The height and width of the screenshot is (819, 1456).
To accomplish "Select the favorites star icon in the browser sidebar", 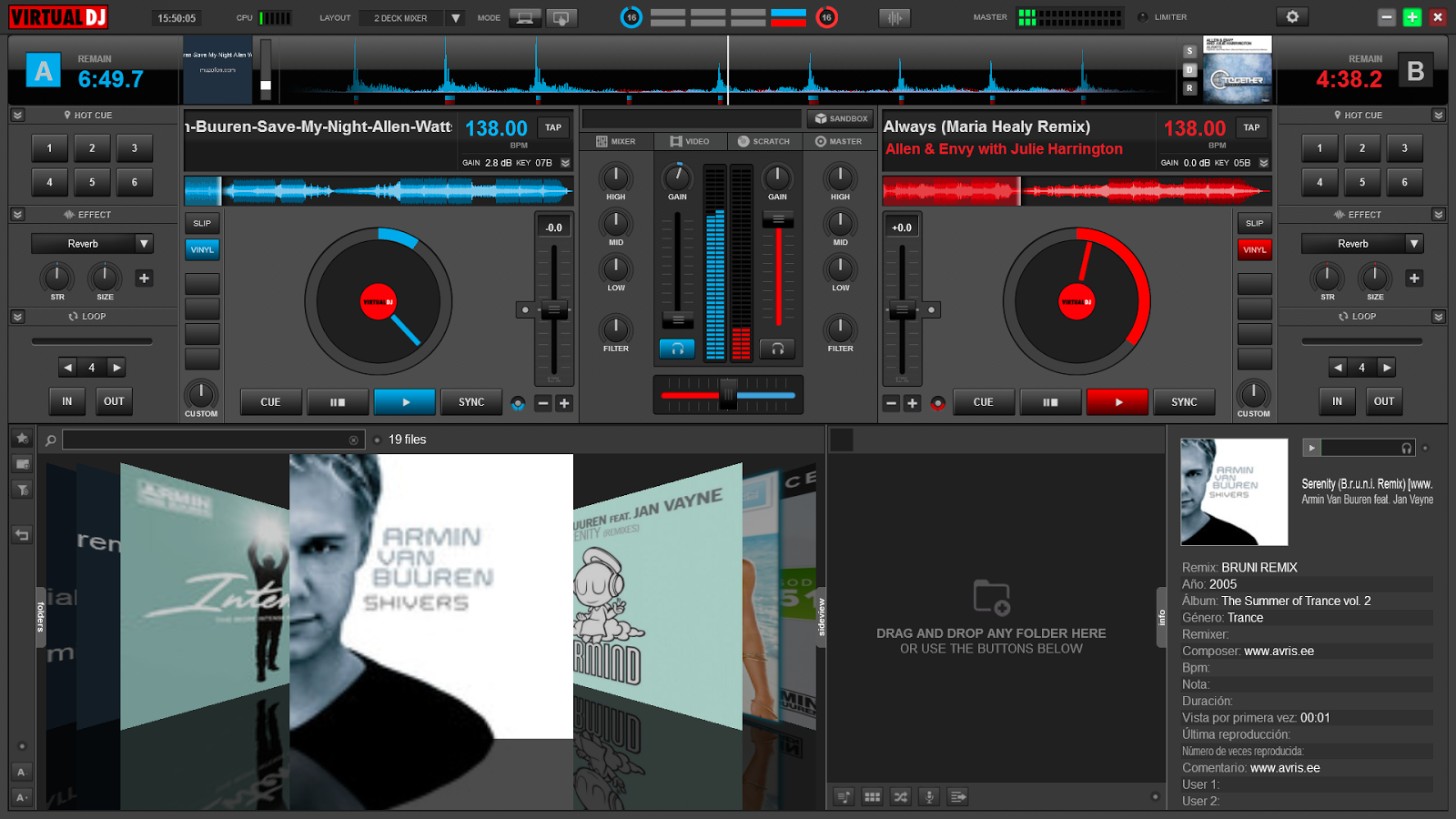I will click(22, 439).
